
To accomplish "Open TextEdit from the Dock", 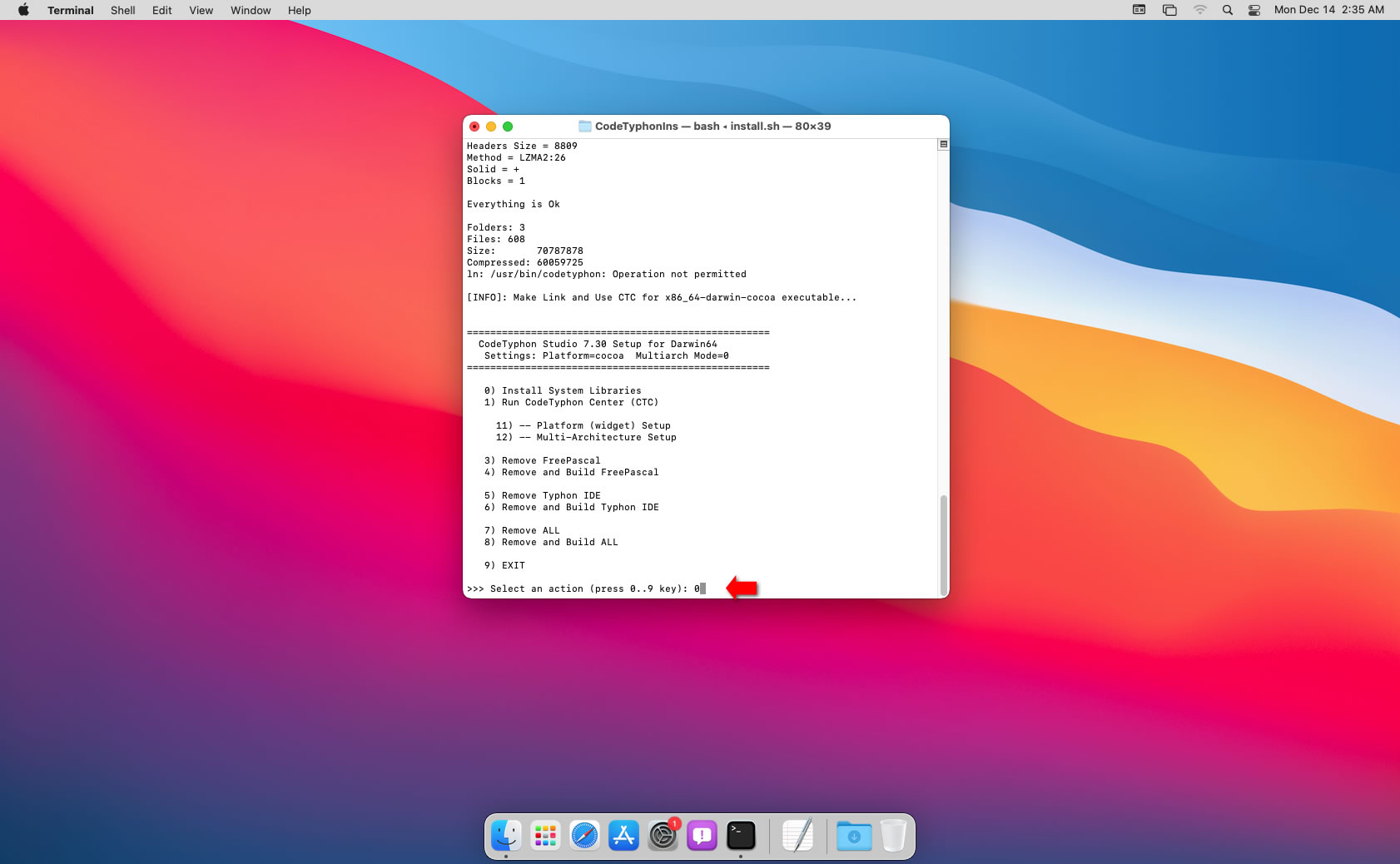I will [797, 835].
